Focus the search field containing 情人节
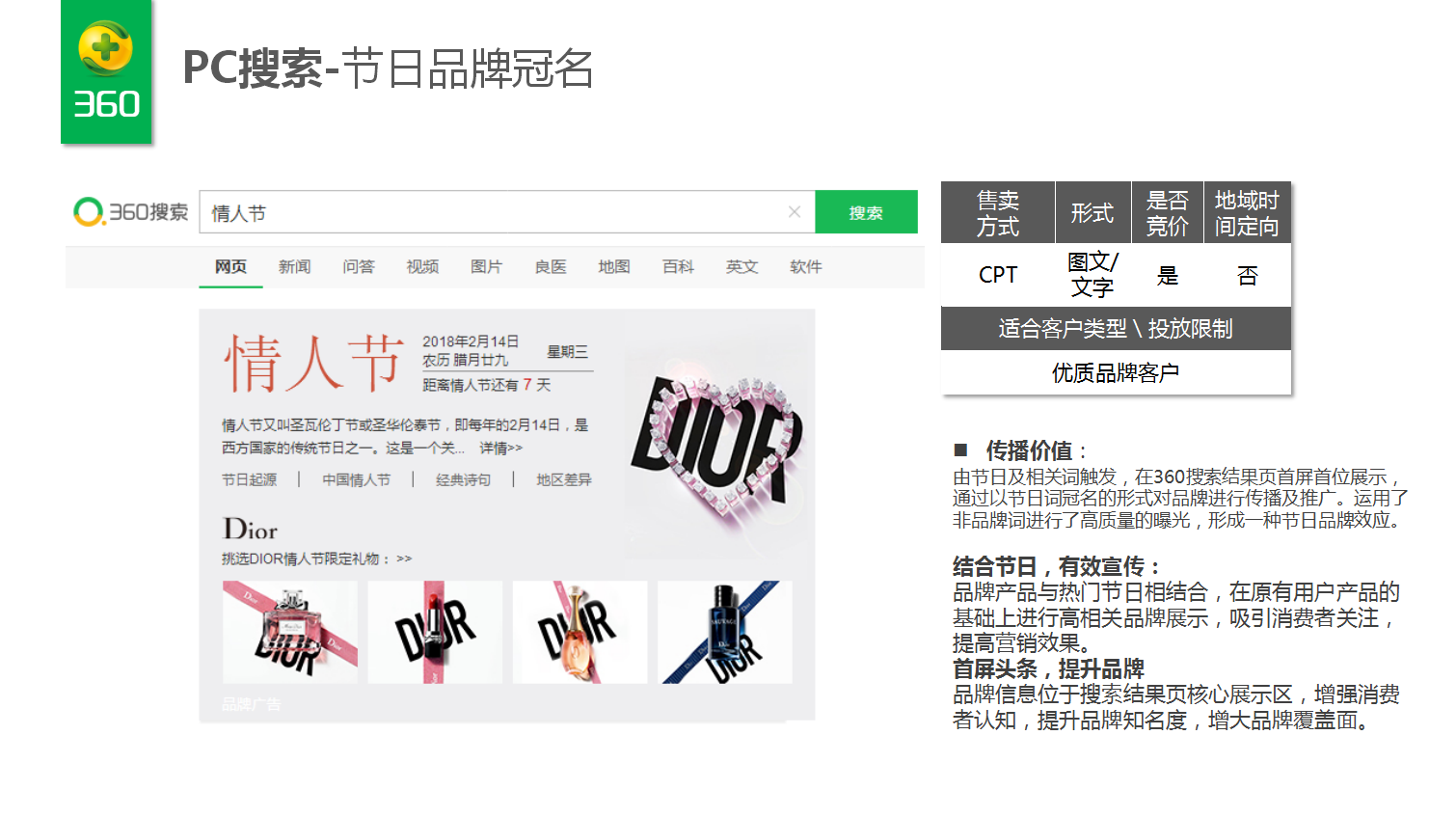This screenshot has width=1456, height=817. pos(507,212)
